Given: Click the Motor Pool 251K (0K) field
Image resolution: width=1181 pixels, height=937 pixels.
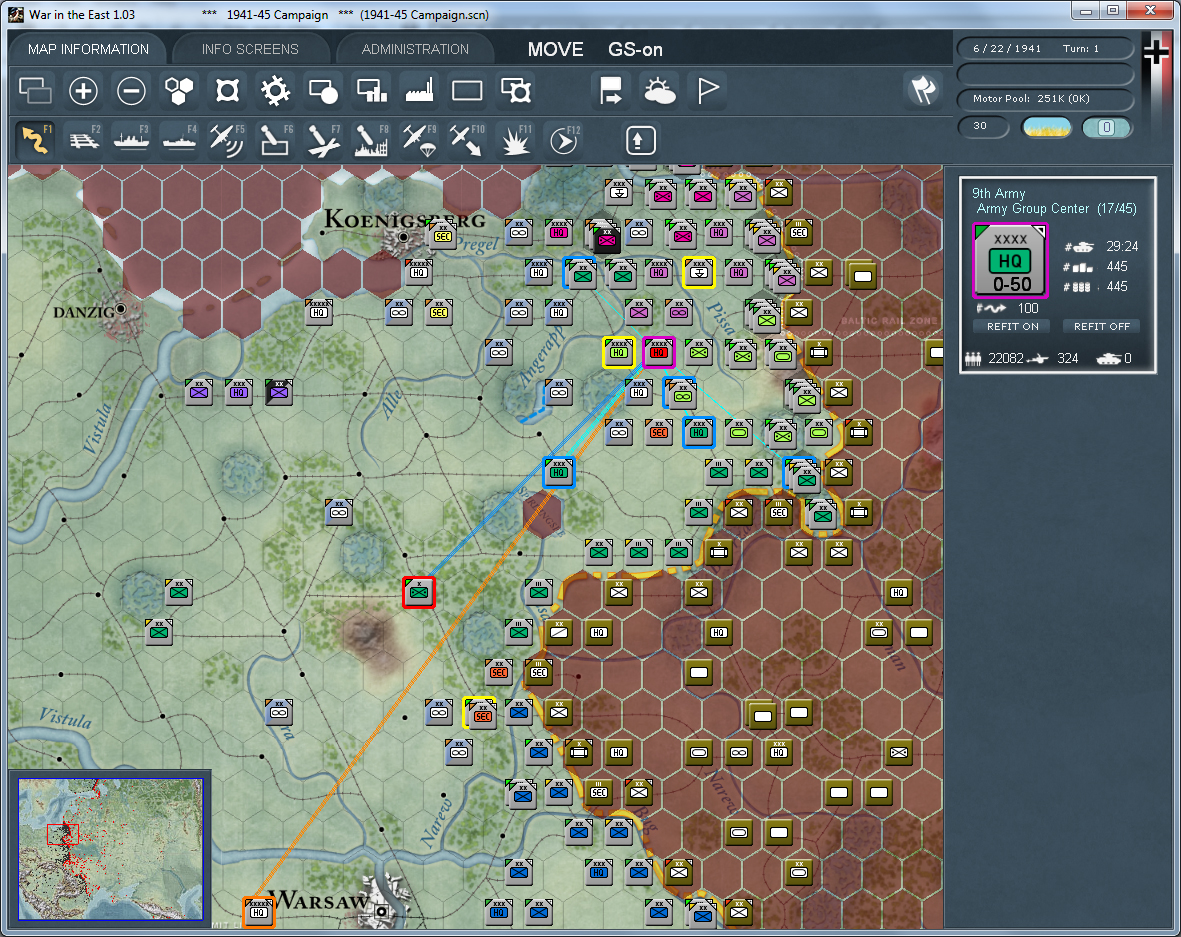Looking at the screenshot, I should 1045,99.
